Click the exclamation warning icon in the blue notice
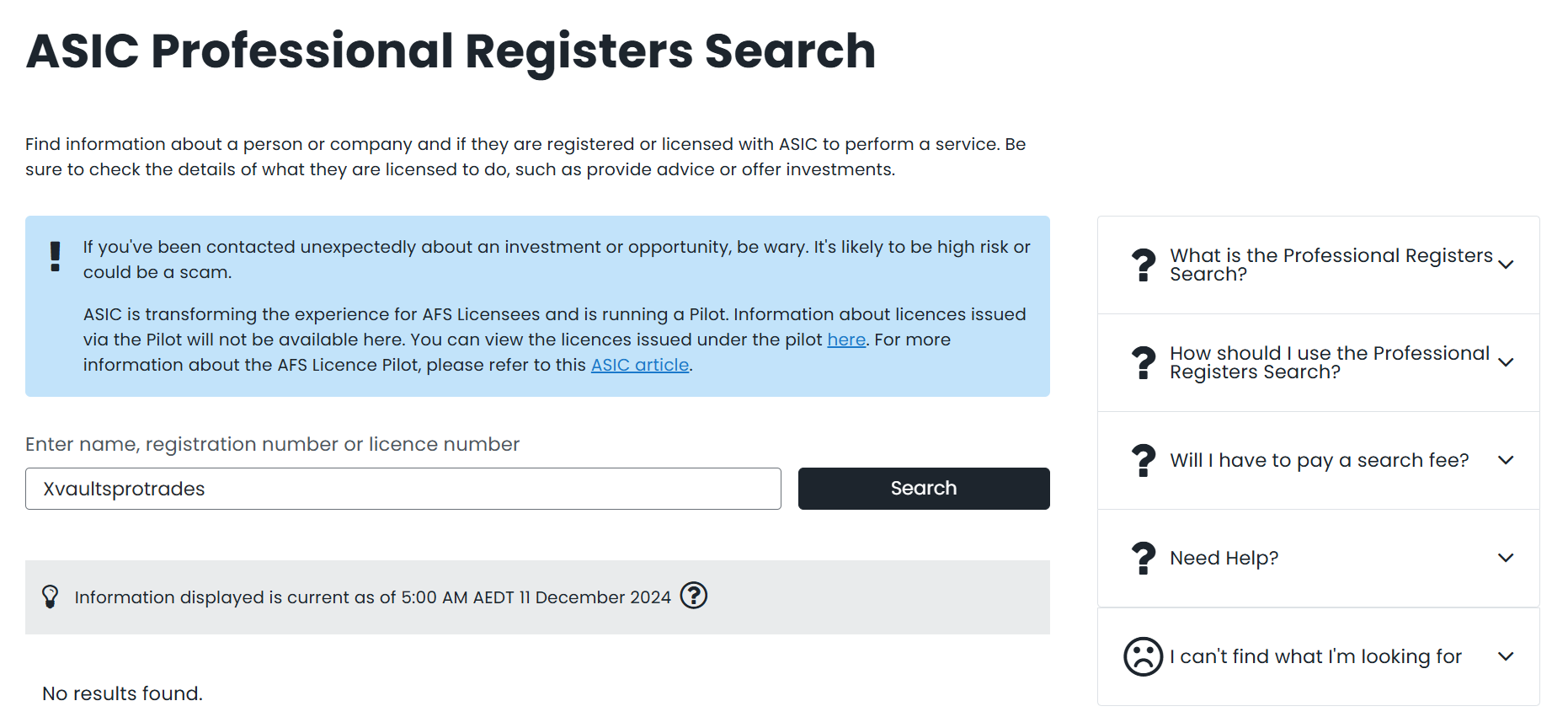 pyautogui.click(x=56, y=256)
